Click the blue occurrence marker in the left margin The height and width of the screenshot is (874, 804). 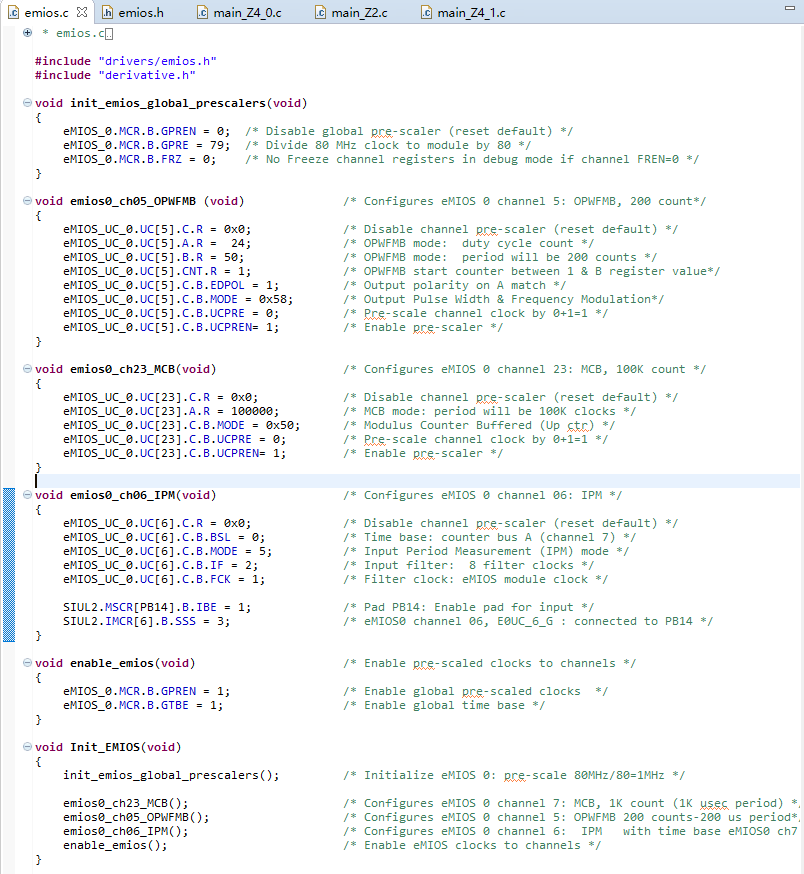pyautogui.click(x=8, y=560)
